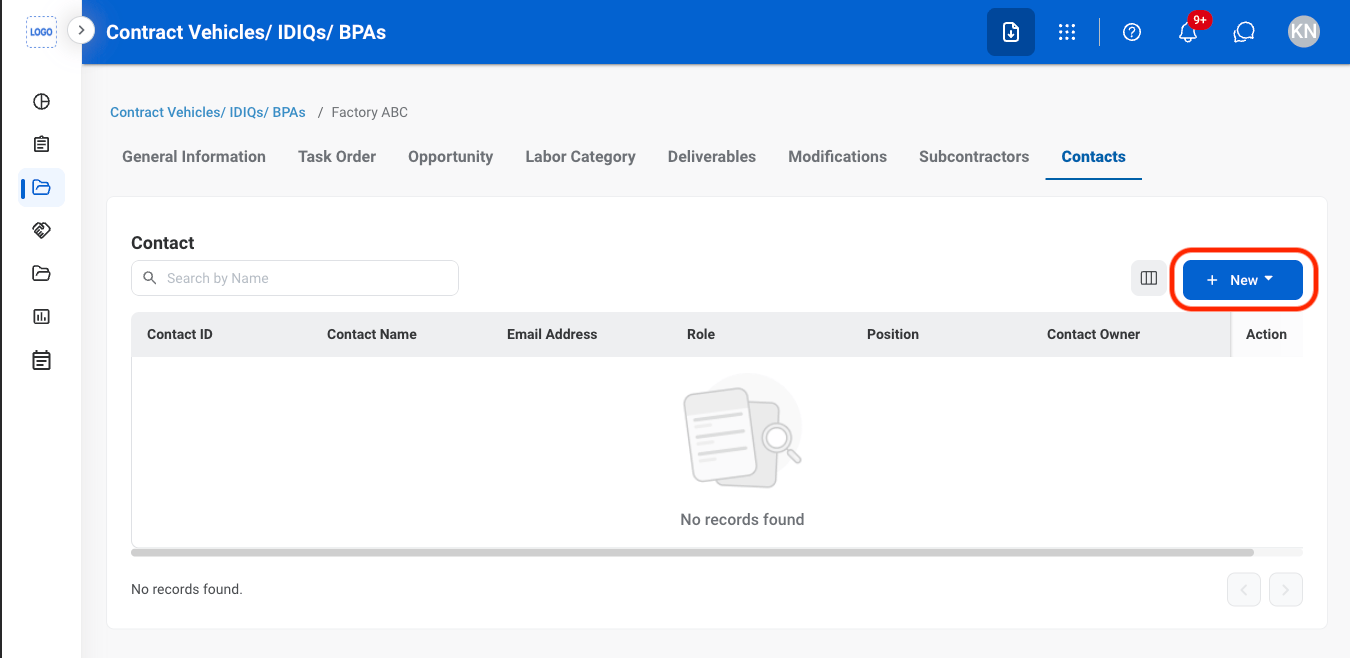
Task: Click the calendar icon in sidebar
Action: coord(41,359)
